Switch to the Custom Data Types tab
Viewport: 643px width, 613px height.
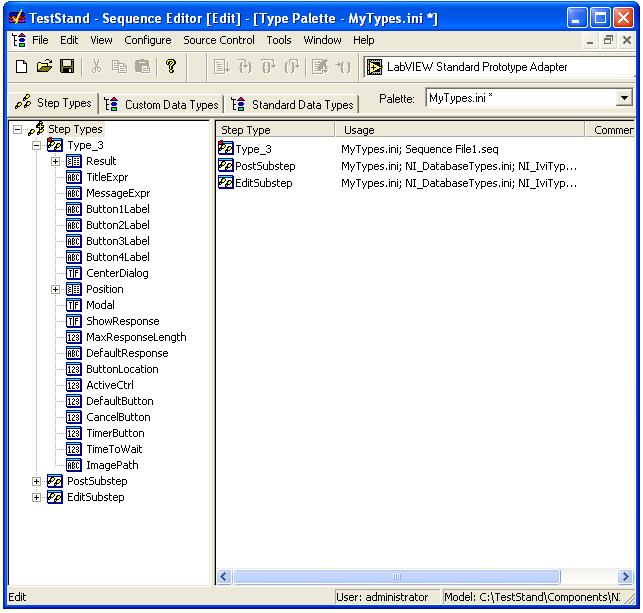(x=161, y=105)
